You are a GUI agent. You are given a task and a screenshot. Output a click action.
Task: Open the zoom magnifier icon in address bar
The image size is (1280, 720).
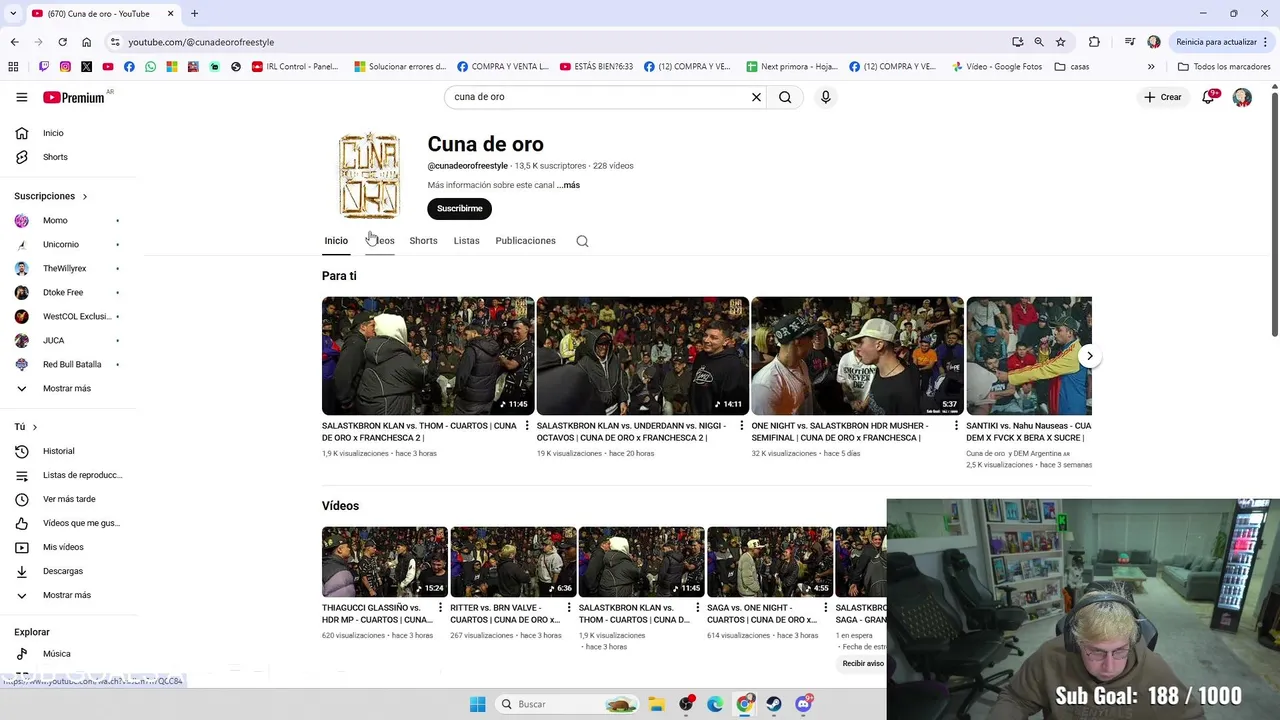click(1039, 42)
